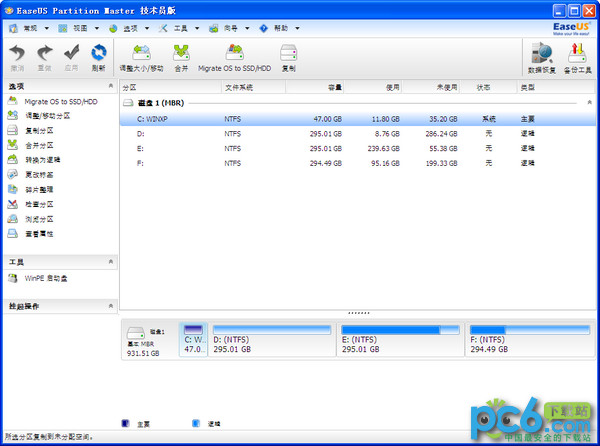Collapse the operations panel above Migrate OS
This screenshot has width=600, height=446.
coord(111,86)
